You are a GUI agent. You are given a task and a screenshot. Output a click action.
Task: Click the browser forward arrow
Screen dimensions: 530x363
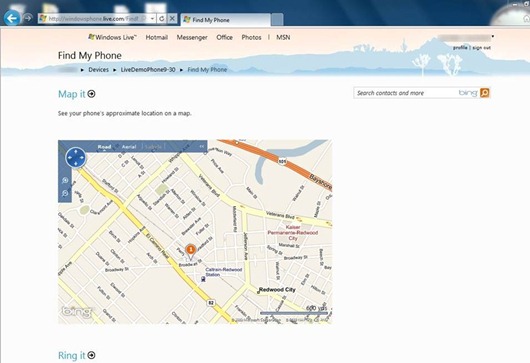[28, 18]
